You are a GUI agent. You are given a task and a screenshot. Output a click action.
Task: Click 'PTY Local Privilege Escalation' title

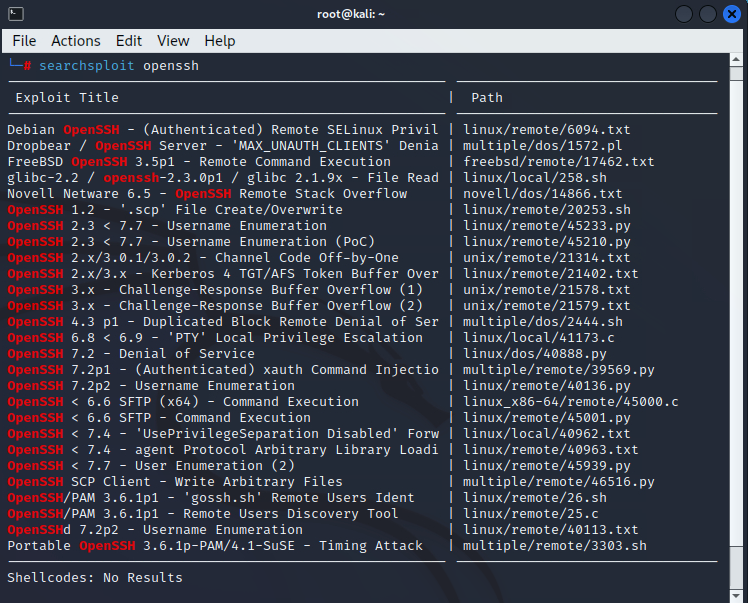[215, 337]
